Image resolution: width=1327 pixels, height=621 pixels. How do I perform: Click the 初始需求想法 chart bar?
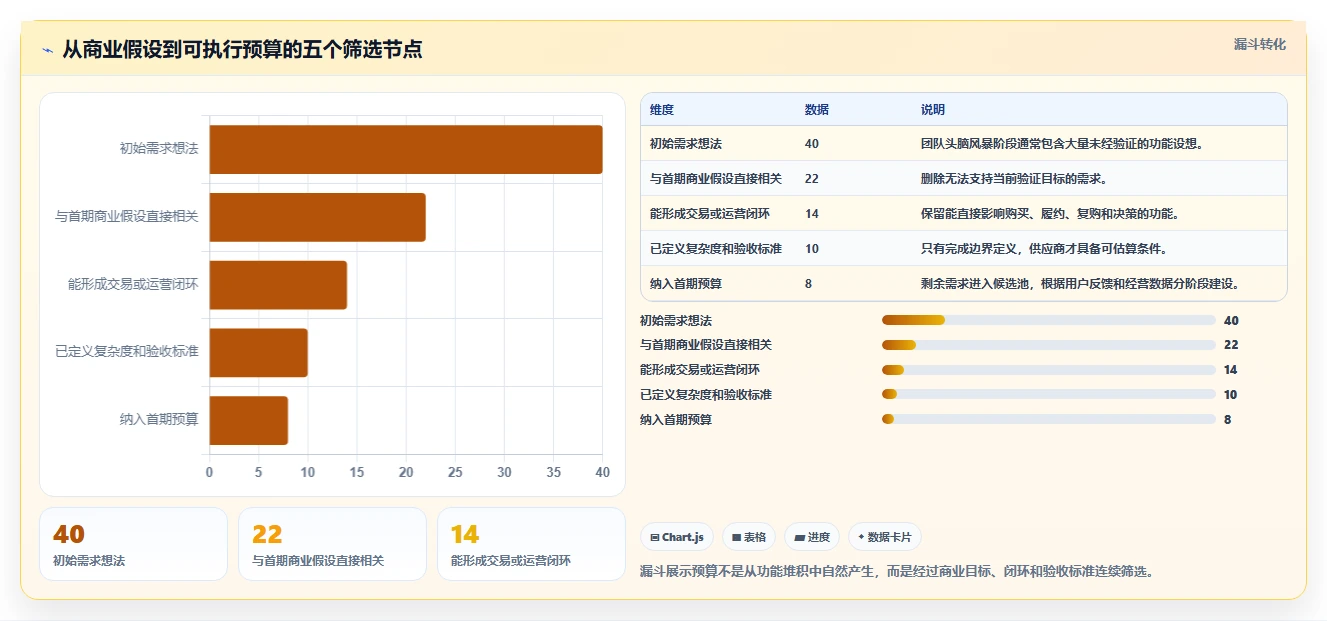click(x=406, y=149)
